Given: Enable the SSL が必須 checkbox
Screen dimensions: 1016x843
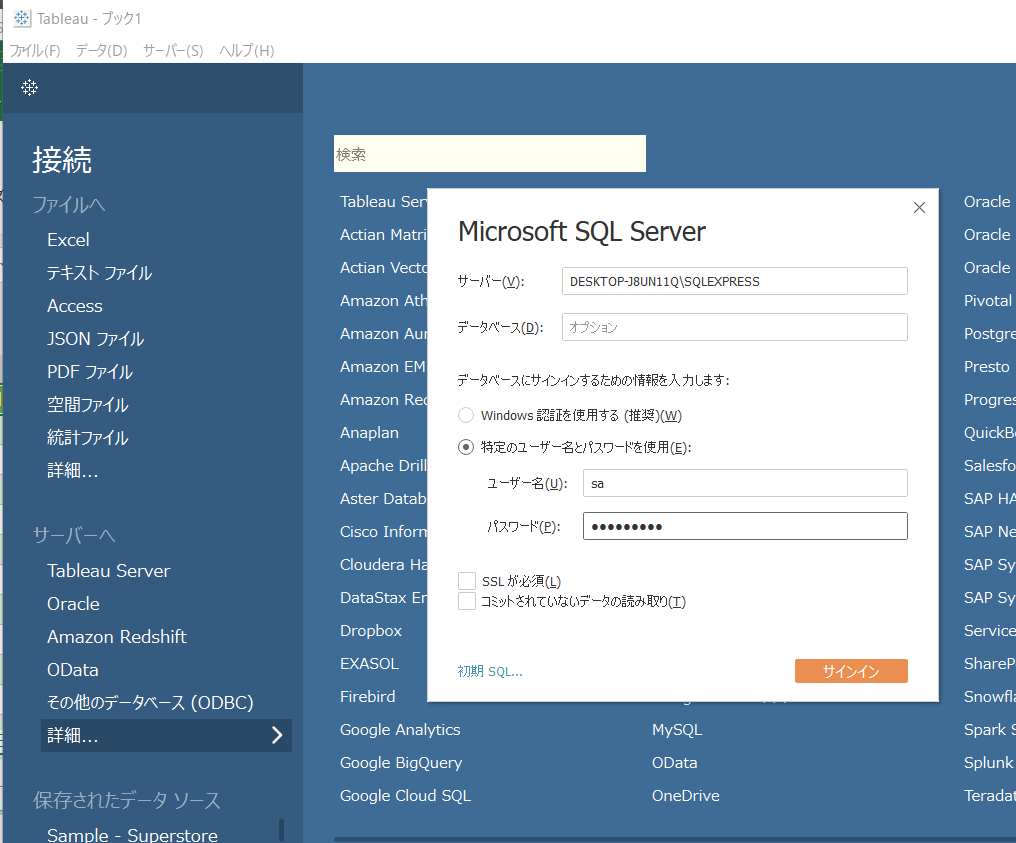Looking at the screenshot, I should click(x=465, y=580).
